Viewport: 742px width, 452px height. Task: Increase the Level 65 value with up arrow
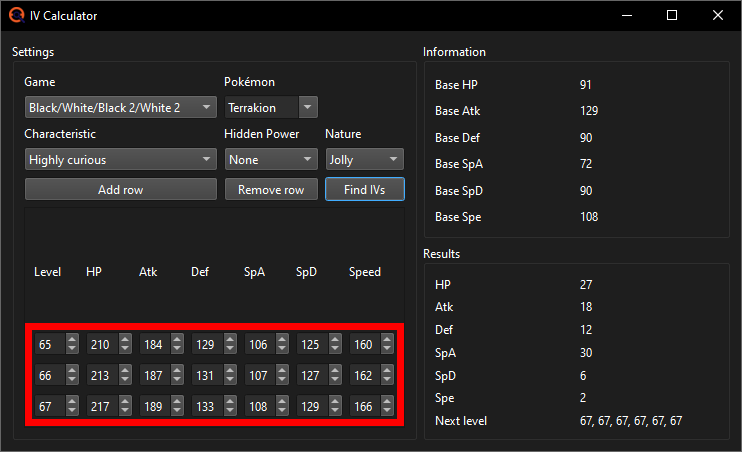(x=72, y=340)
